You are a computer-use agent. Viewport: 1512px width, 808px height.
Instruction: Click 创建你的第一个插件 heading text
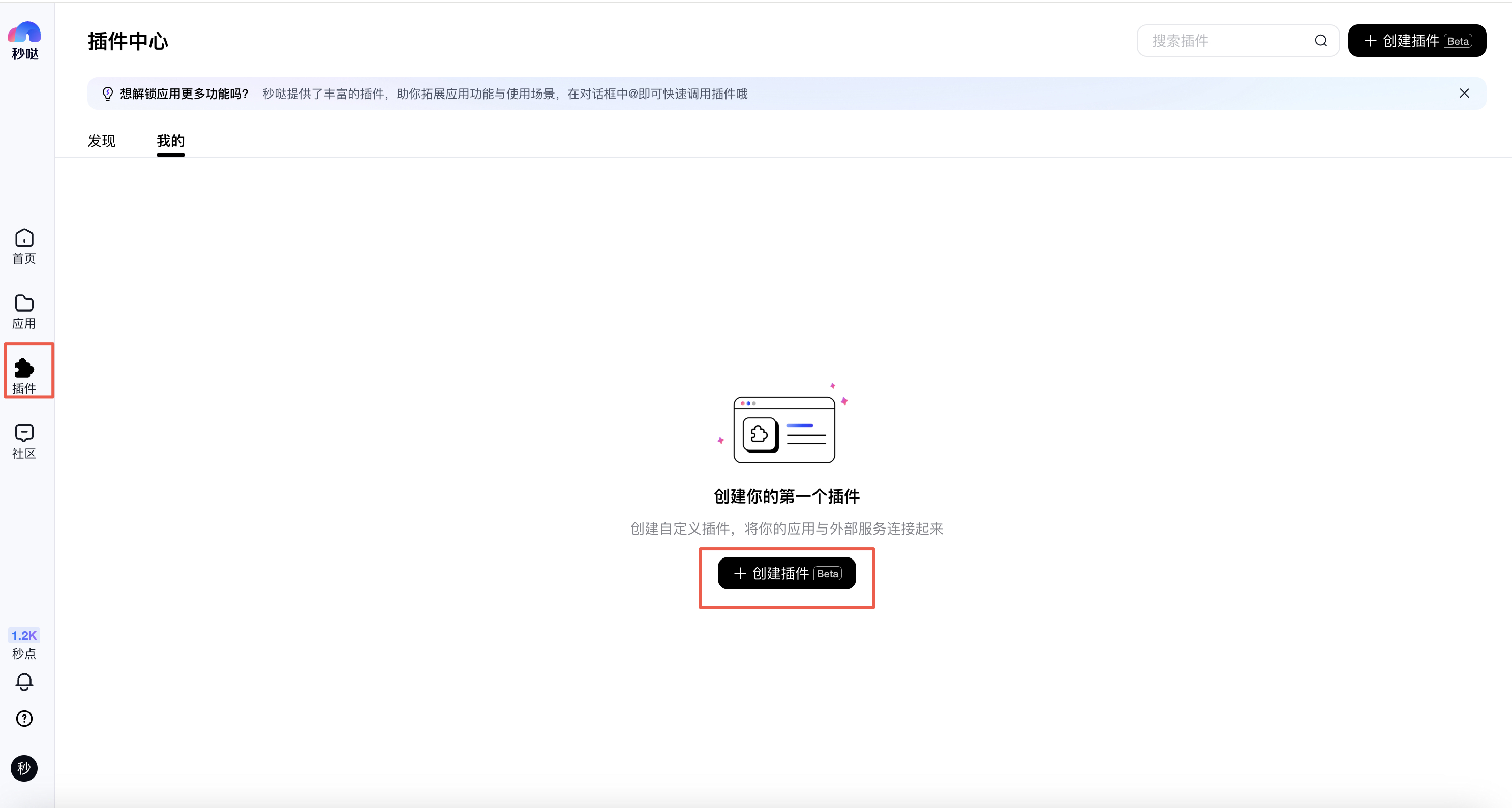coord(787,496)
